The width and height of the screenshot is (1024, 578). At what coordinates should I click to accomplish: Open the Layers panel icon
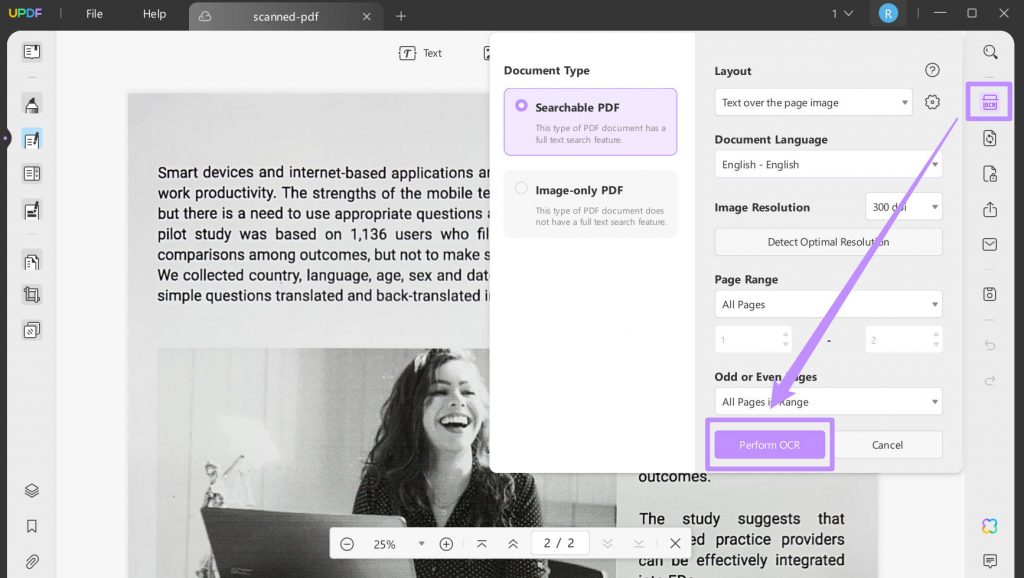coord(30,490)
